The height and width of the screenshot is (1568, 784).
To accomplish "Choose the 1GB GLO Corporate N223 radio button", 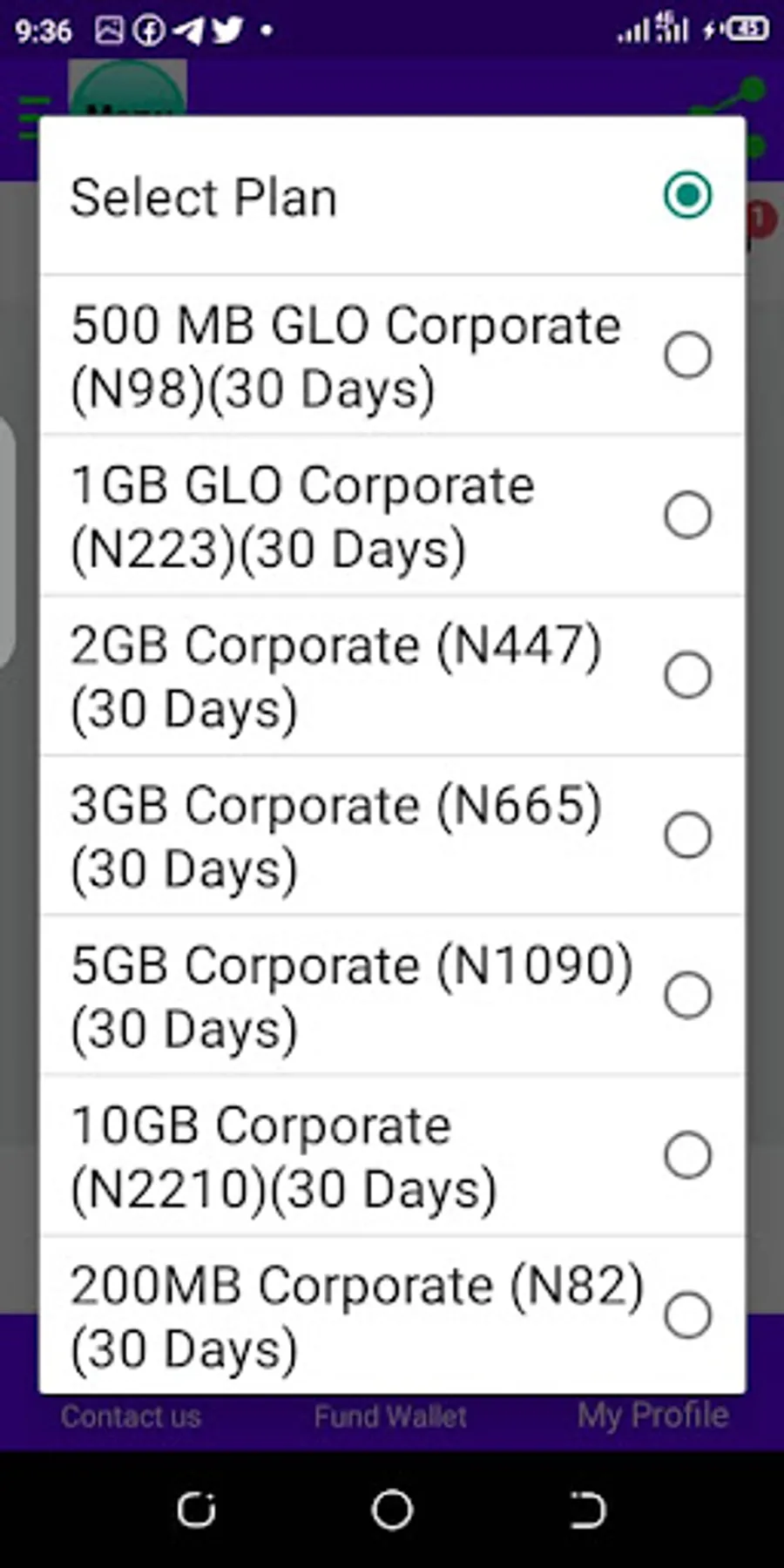I will (687, 515).
